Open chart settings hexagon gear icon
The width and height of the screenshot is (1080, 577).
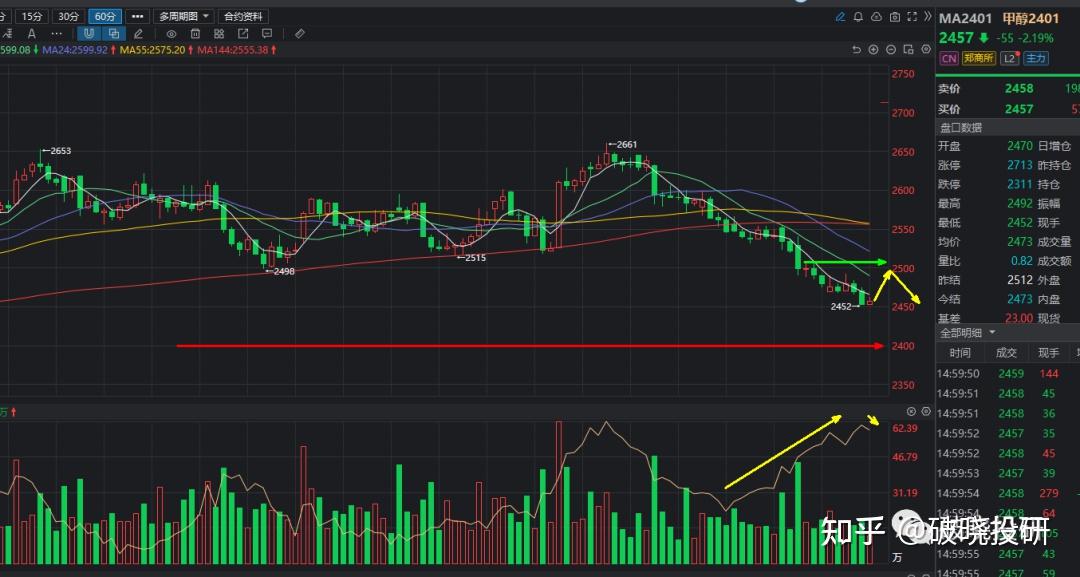[x=926, y=50]
